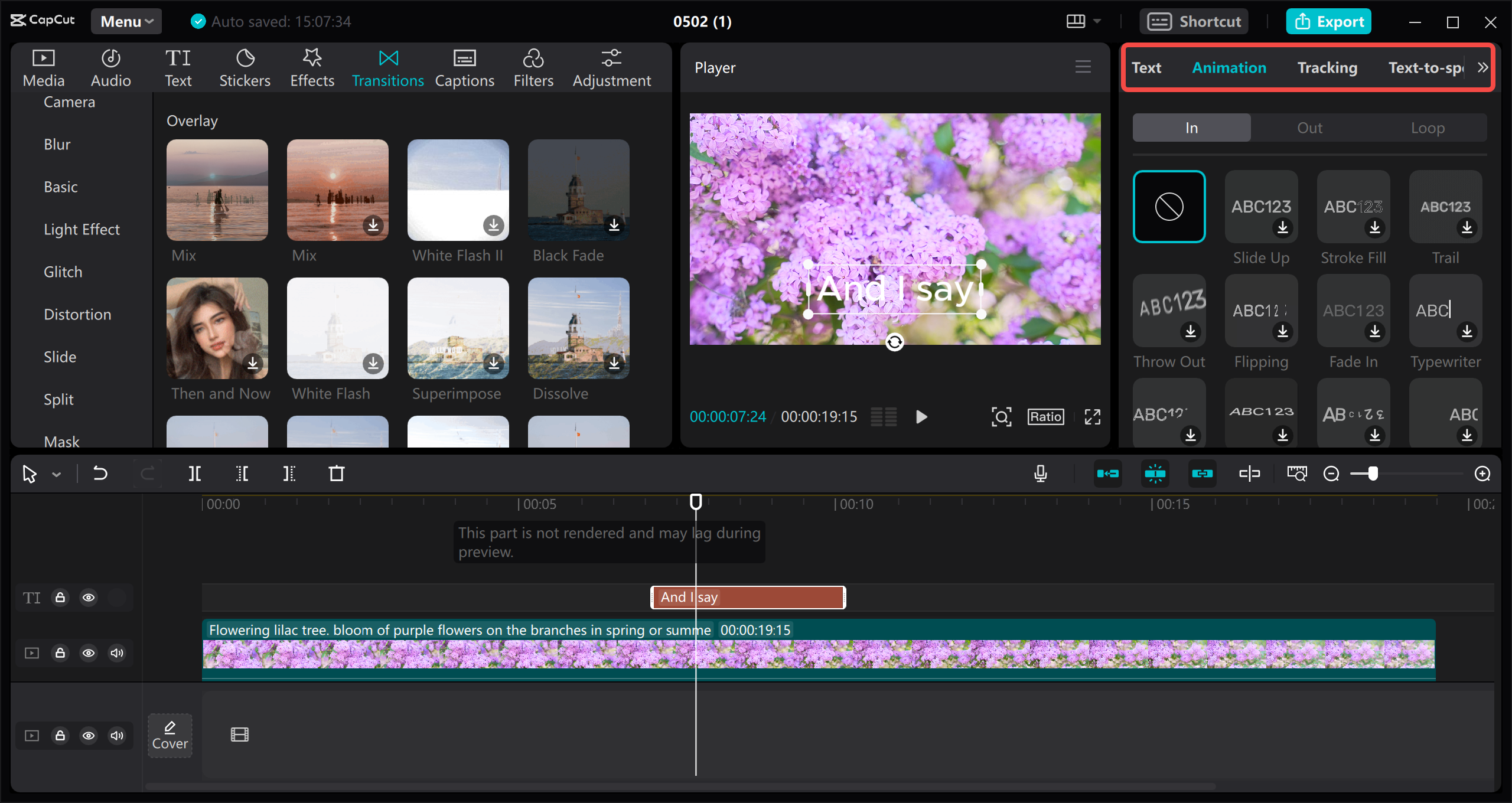This screenshot has width=1512, height=803.
Task: Select the first Mix transition thumbnail
Action: pos(217,190)
